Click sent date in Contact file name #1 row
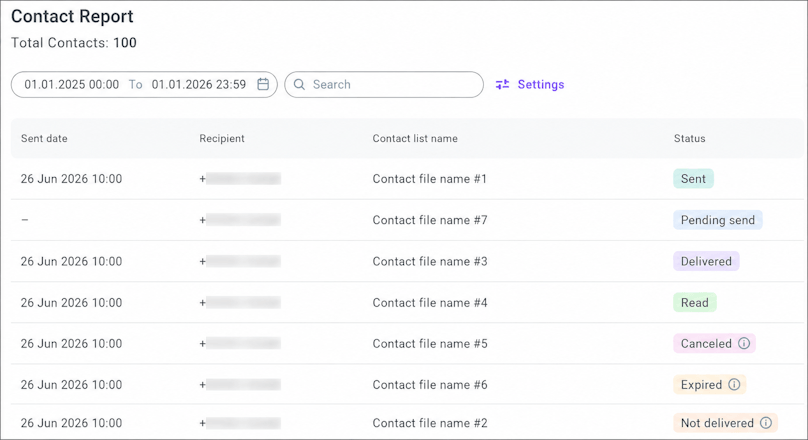Image resolution: width=808 pixels, height=440 pixels. (72, 179)
